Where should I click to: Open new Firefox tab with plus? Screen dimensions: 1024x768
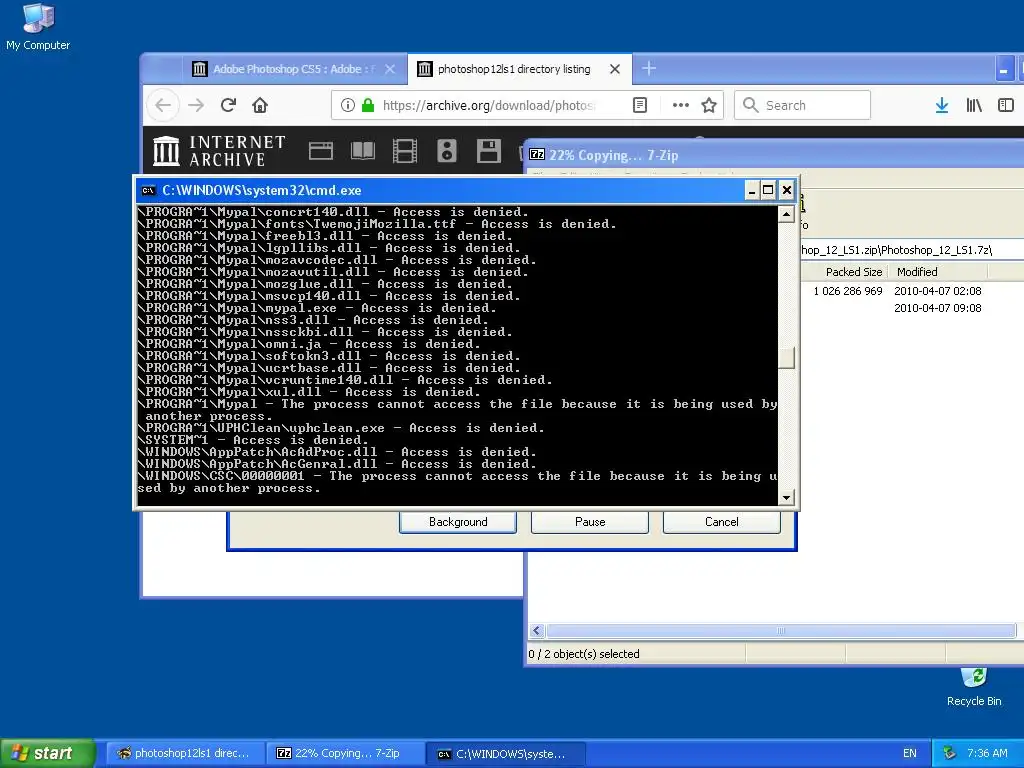(x=648, y=68)
